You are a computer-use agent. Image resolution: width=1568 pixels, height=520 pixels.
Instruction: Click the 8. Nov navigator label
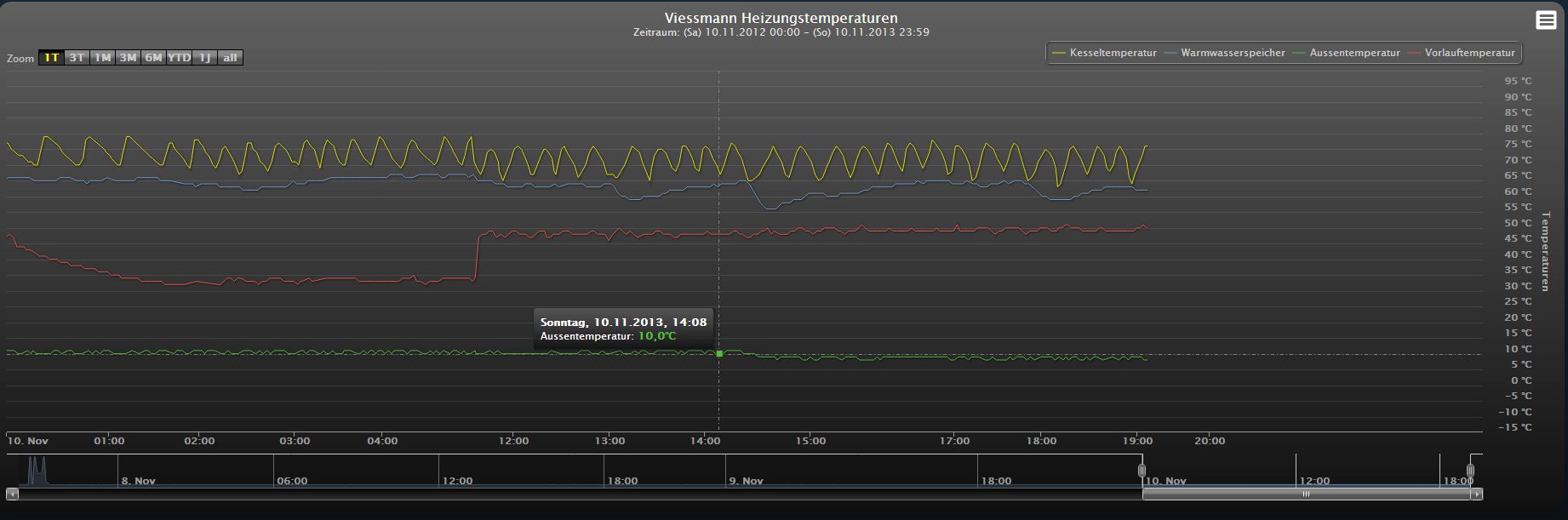pos(139,481)
